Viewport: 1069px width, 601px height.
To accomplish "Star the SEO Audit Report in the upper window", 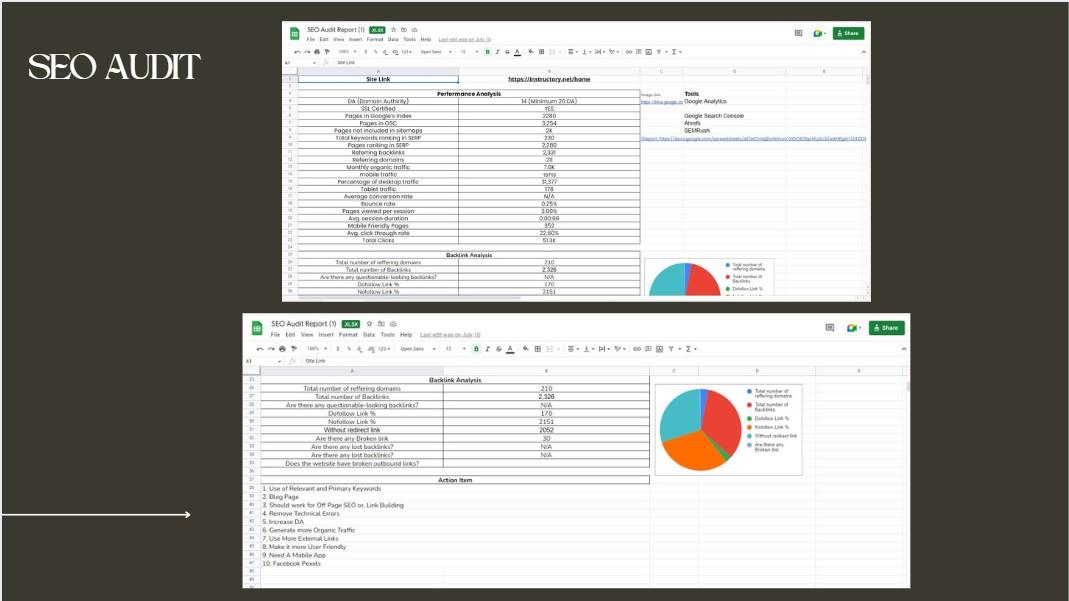I will 393,30.
